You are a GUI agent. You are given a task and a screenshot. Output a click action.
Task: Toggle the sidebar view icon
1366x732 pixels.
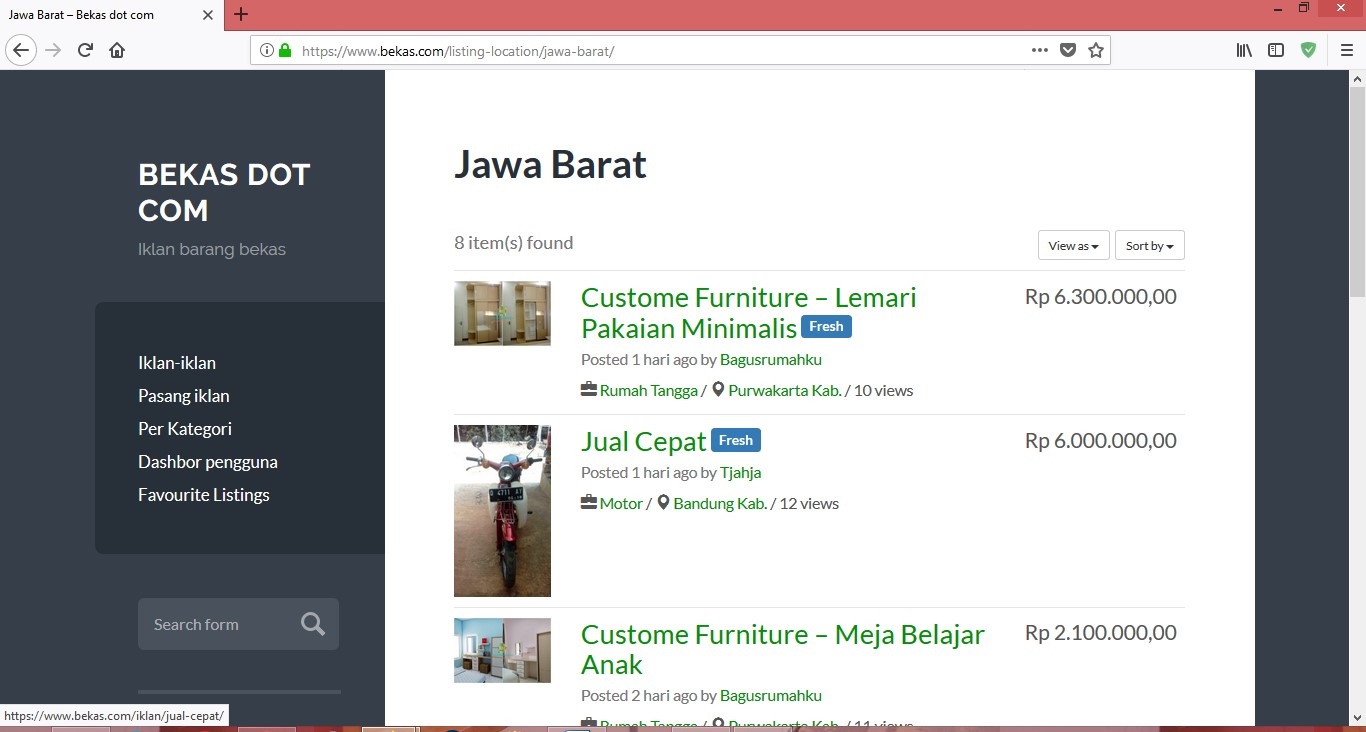(1276, 50)
